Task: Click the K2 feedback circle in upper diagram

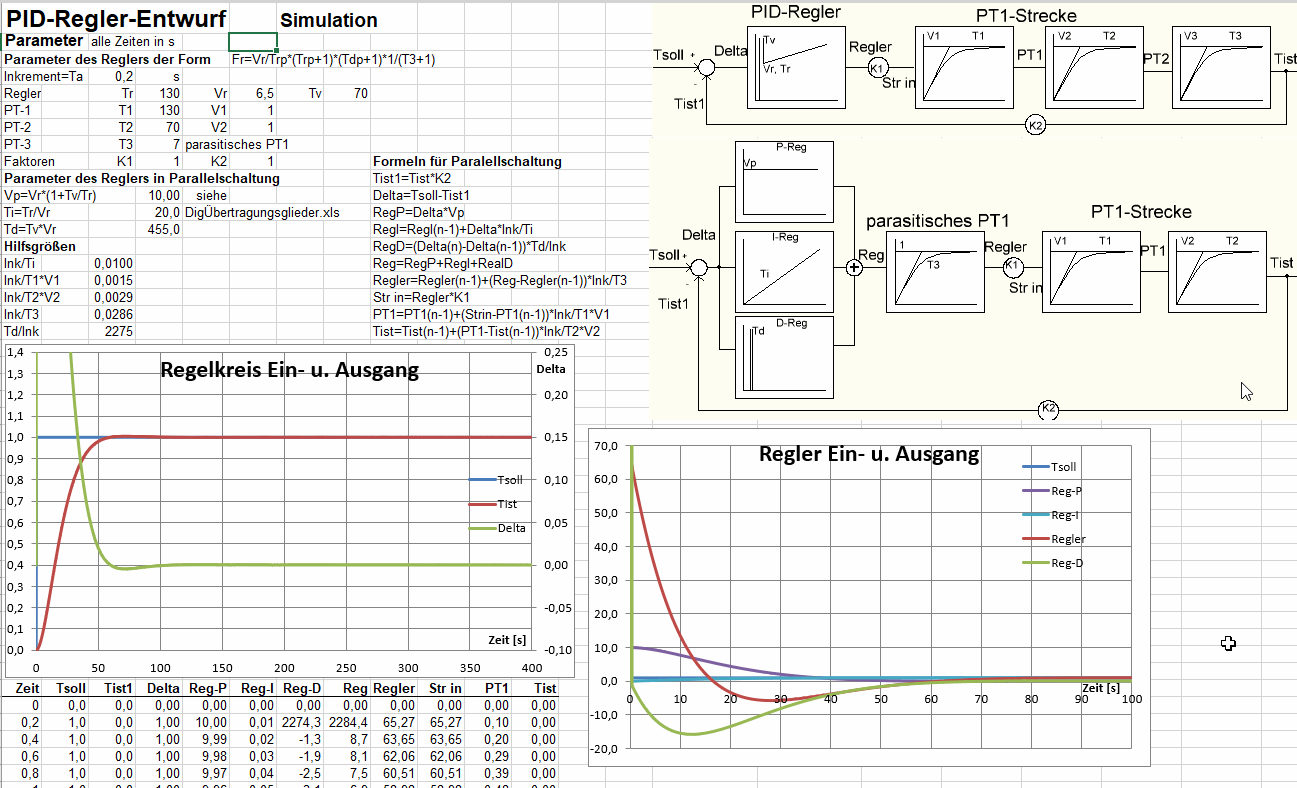Action: pyautogui.click(x=1036, y=125)
